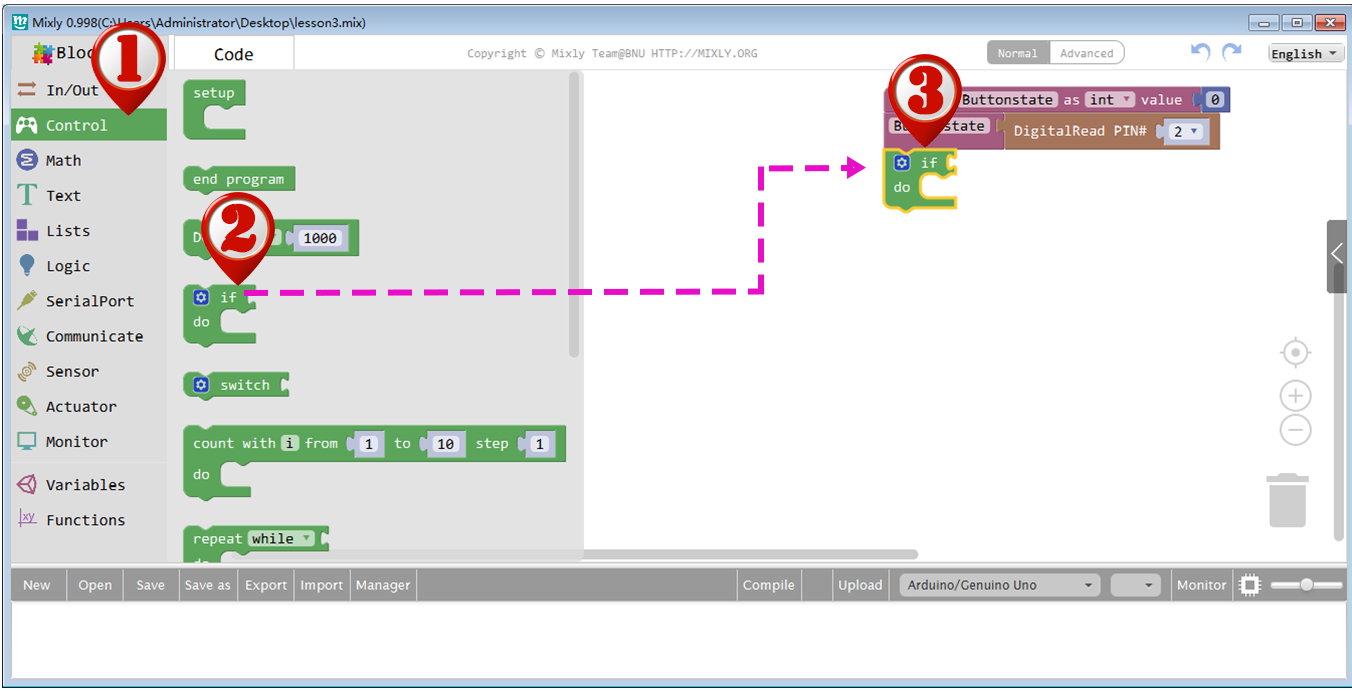The image size is (1352, 691).
Task: Click the chip icon next to Monitor button
Action: coord(1250,585)
